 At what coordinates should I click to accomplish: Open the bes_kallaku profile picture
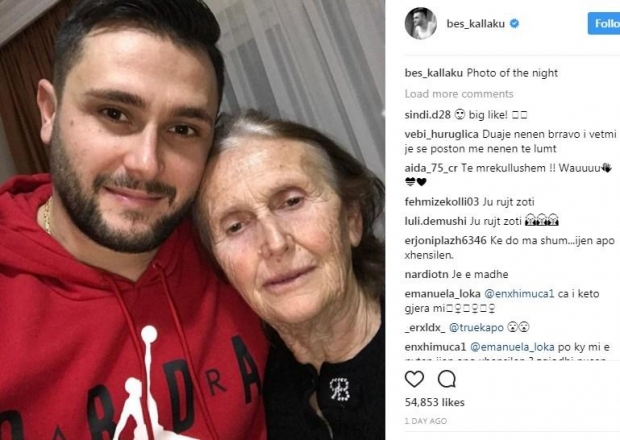pyautogui.click(x=421, y=23)
